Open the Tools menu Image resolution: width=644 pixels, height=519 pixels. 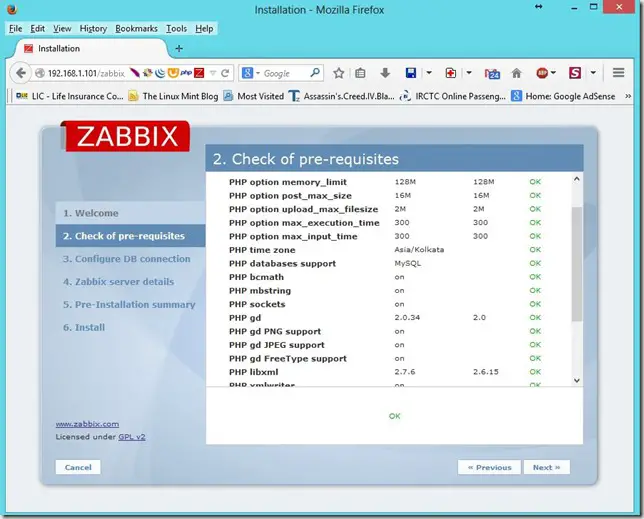pos(177,29)
